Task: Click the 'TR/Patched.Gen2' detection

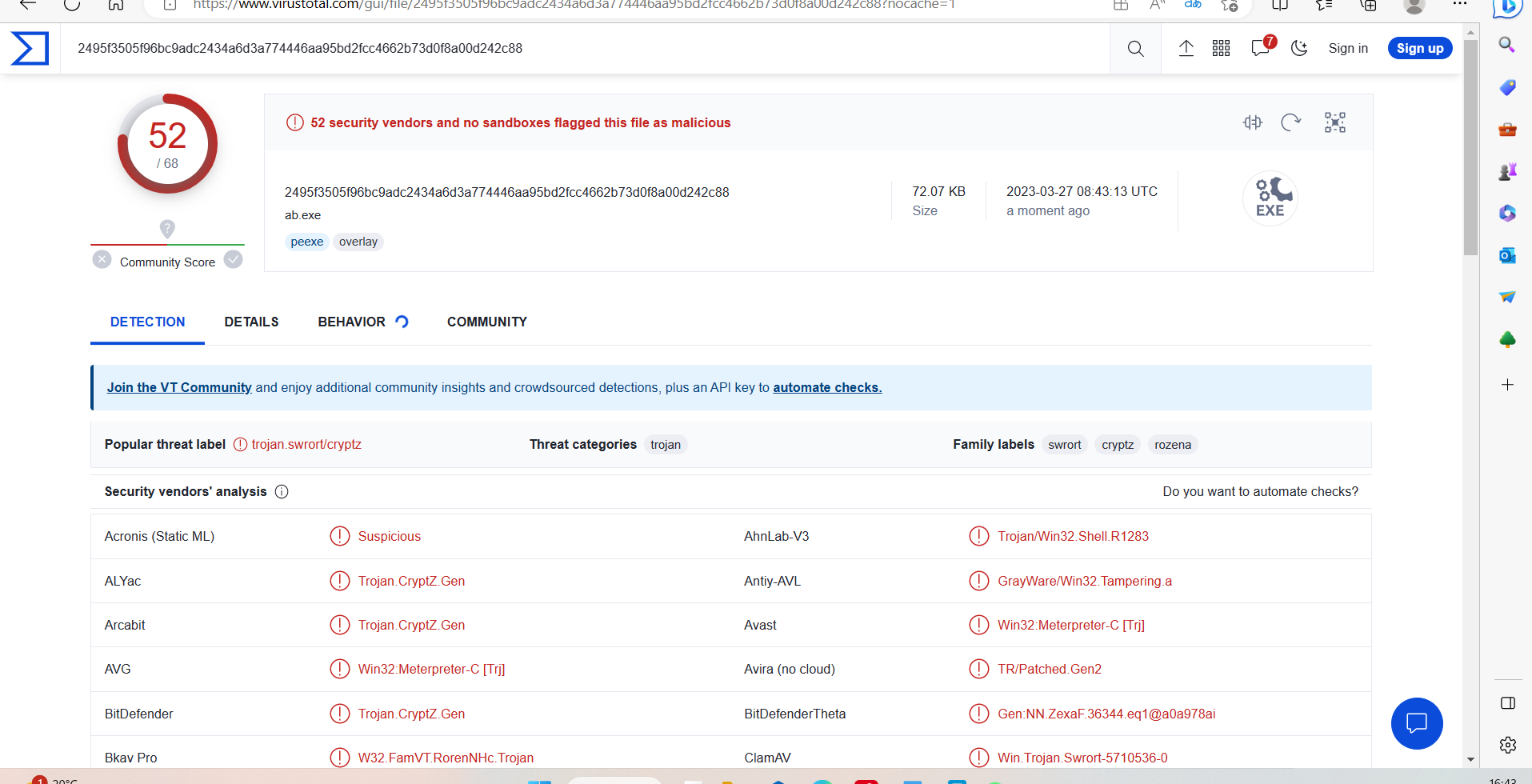Action: (1050, 670)
